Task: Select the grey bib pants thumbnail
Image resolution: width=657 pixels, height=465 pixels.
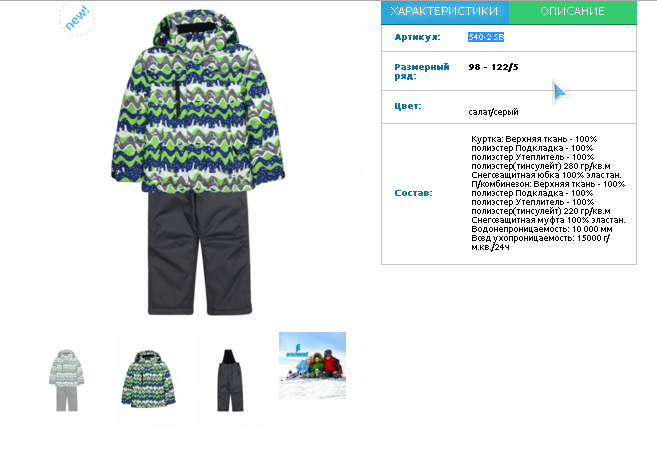Action: (230, 380)
